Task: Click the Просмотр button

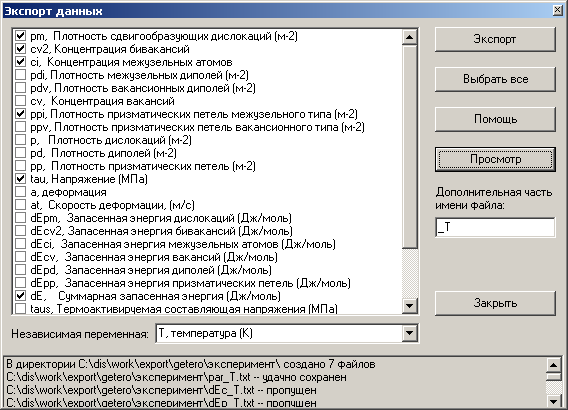Action: coord(495,159)
